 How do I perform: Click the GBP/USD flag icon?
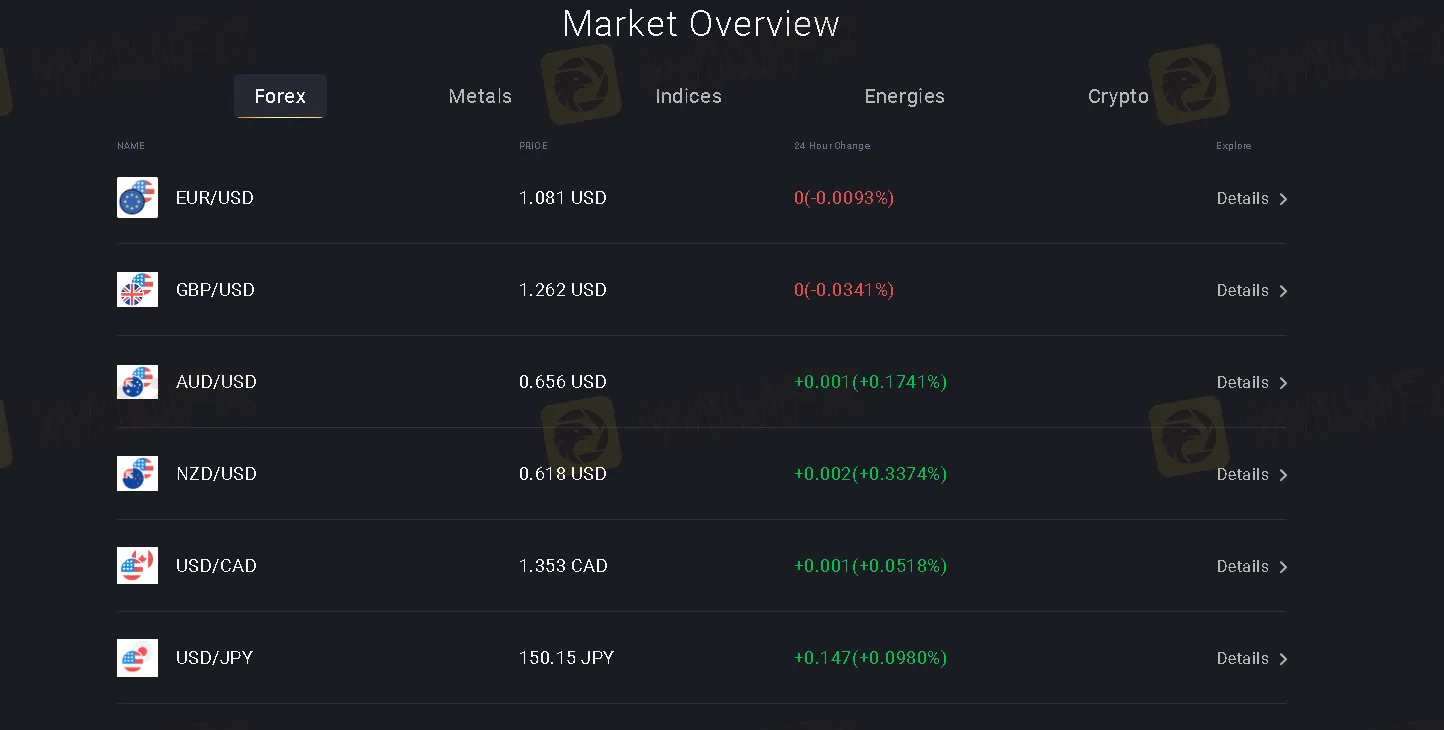click(137, 290)
